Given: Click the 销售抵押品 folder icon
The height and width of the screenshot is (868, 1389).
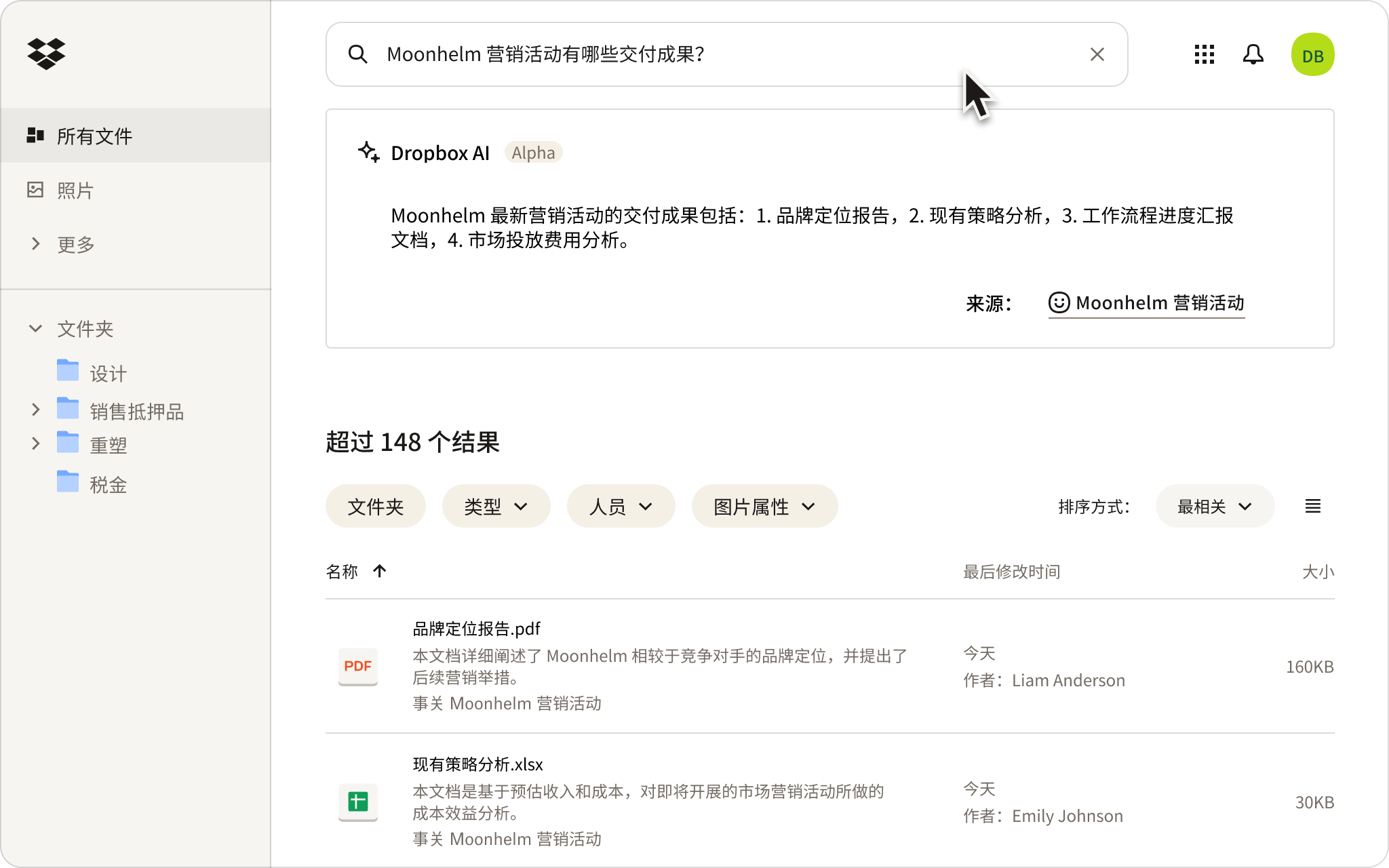Looking at the screenshot, I should point(68,408).
